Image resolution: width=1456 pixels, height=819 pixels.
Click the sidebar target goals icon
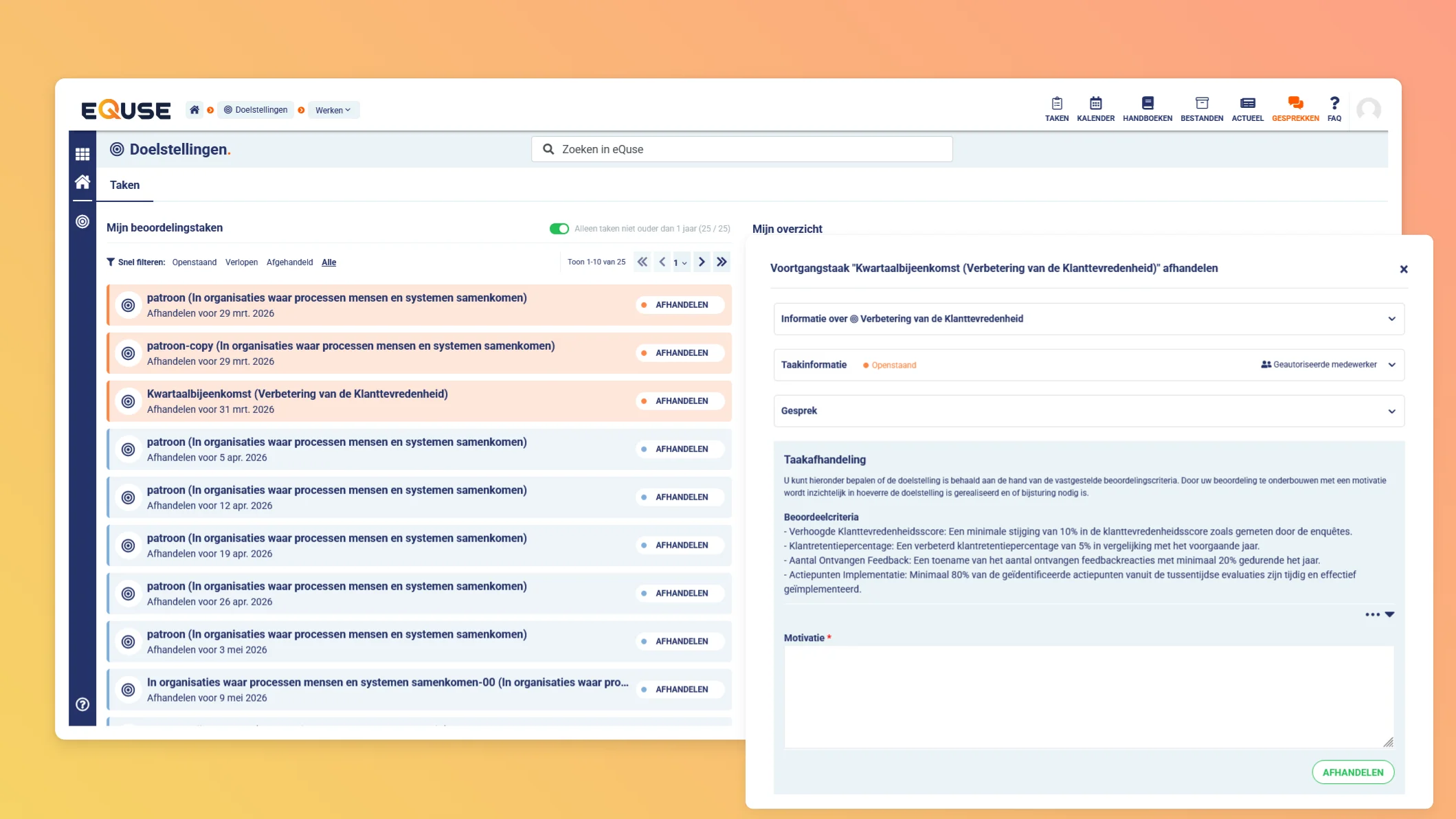point(82,221)
